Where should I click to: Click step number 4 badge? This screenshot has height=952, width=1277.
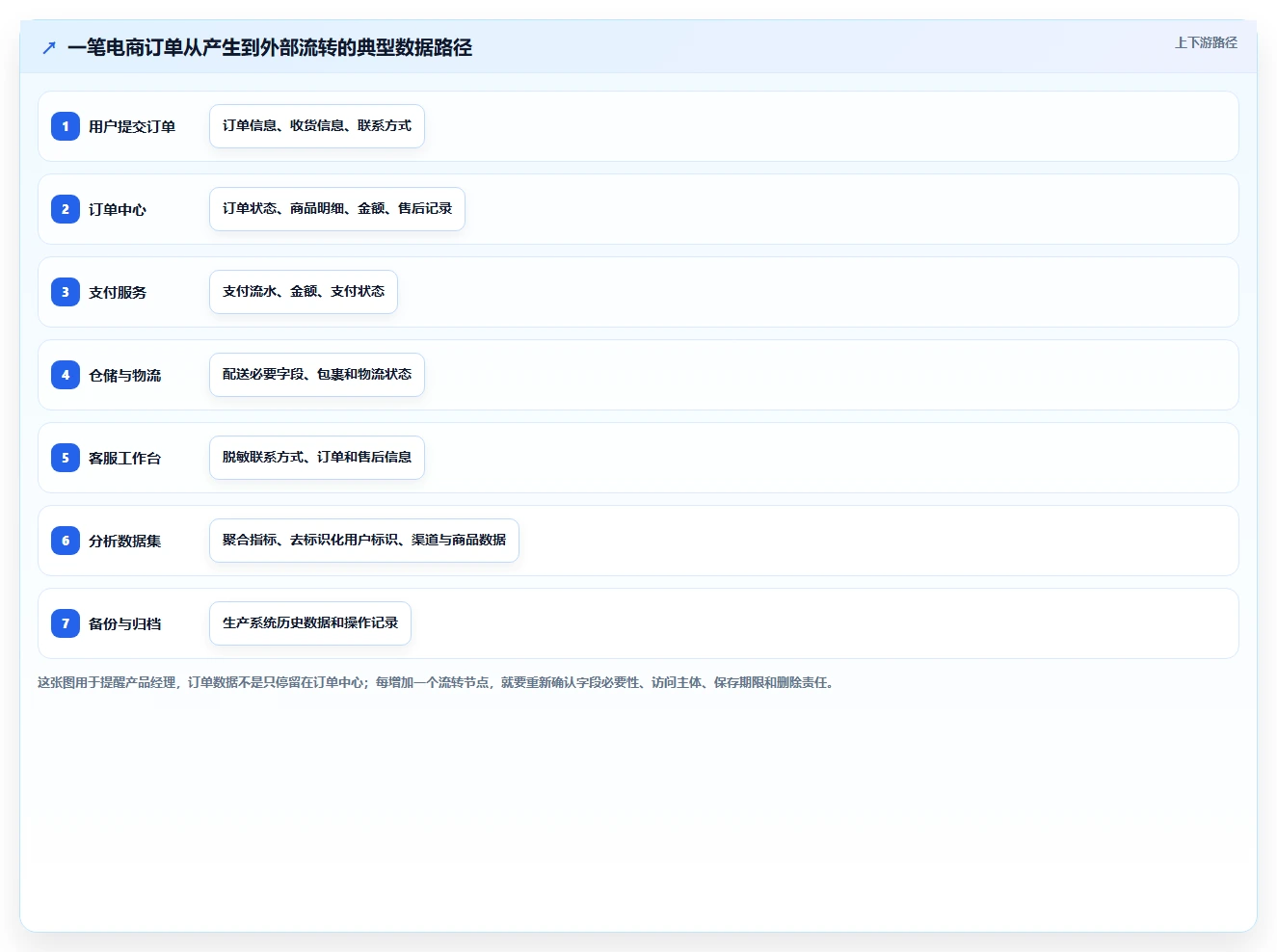point(66,375)
